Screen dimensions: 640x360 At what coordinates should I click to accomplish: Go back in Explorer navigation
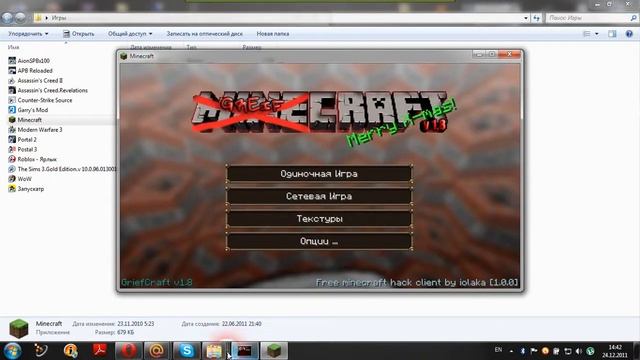[x=7, y=18]
